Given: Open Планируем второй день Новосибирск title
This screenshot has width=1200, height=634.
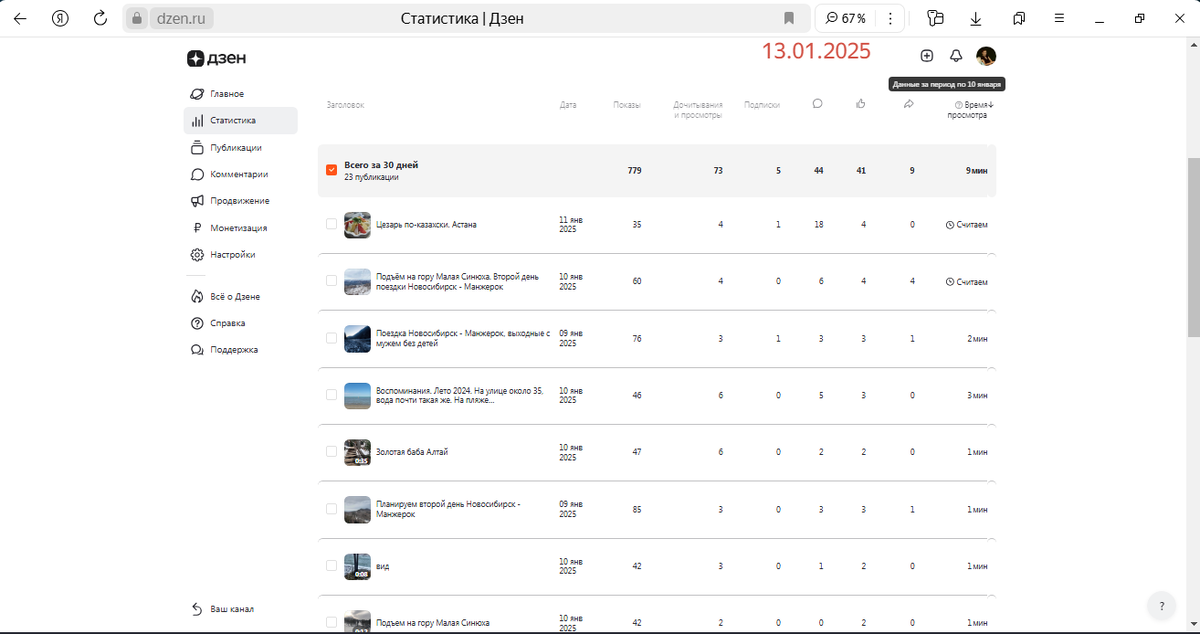Looking at the screenshot, I should pyautogui.click(x=448, y=509).
